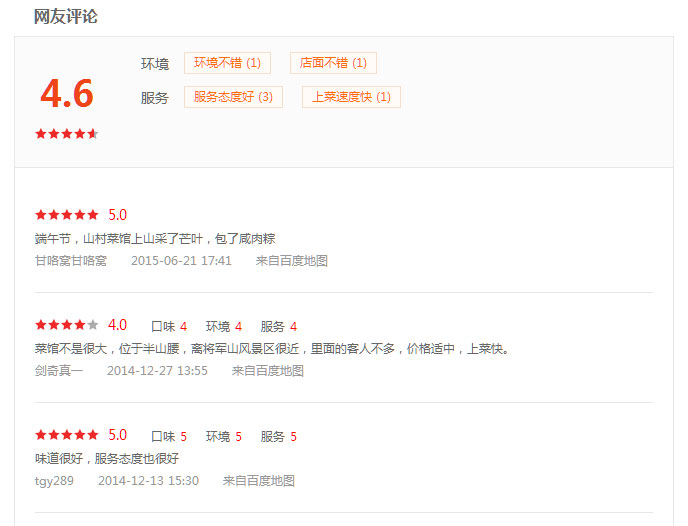The height and width of the screenshot is (526, 688).
Task: Select the 服务态度好 (3) tag
Action: click(x=233, y=97)
